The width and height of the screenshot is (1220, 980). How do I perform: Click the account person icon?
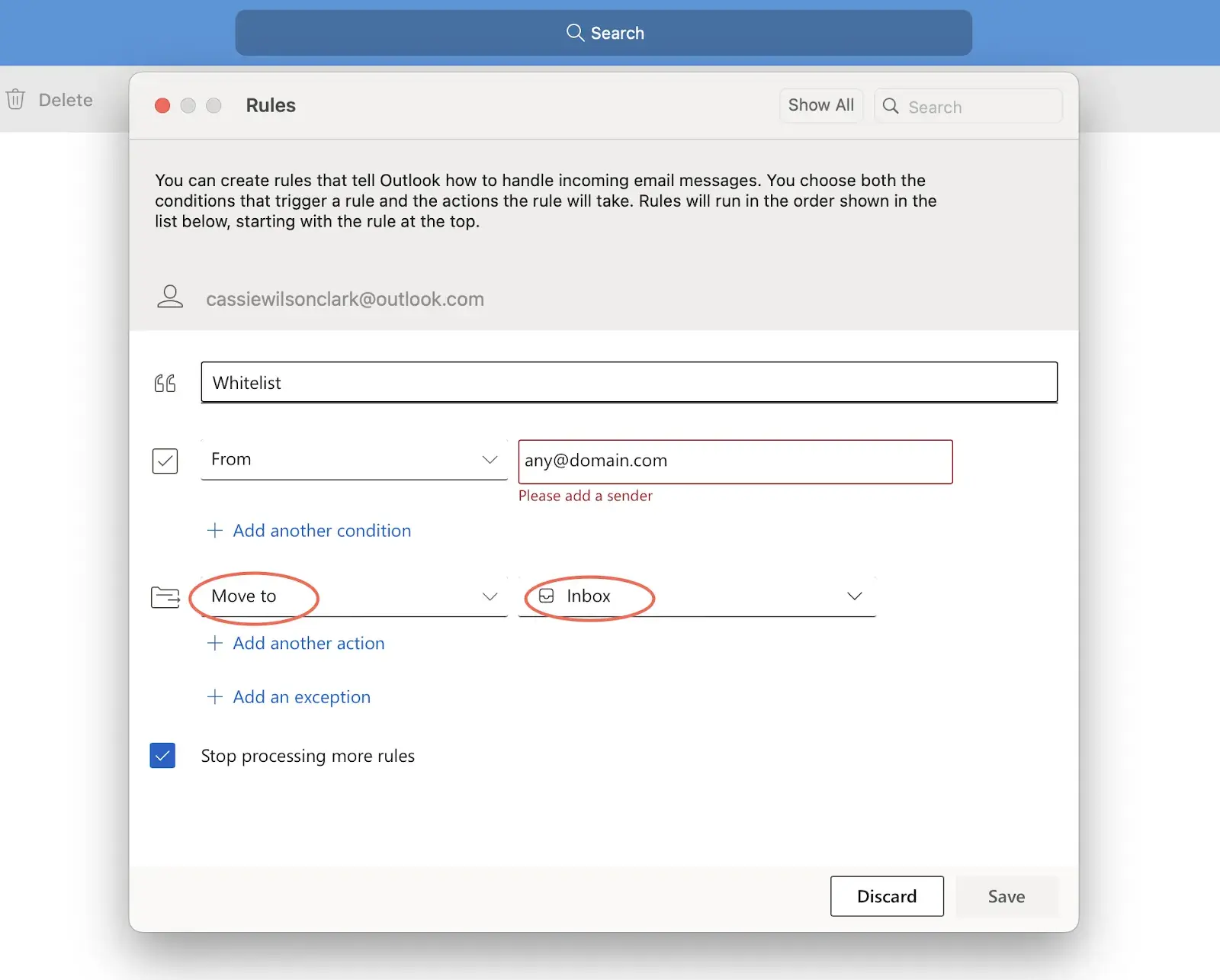point(170,297)
